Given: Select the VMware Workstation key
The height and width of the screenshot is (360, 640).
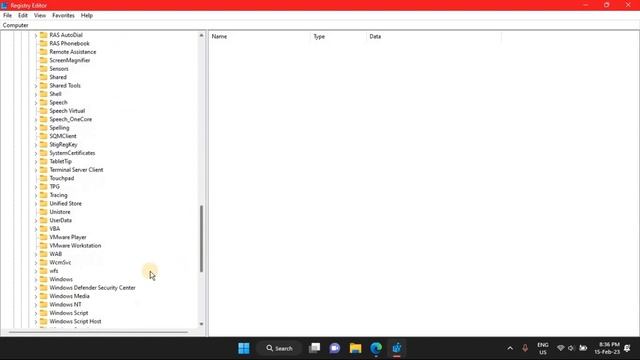Looking at the screenshot, I should coord(75,246).
